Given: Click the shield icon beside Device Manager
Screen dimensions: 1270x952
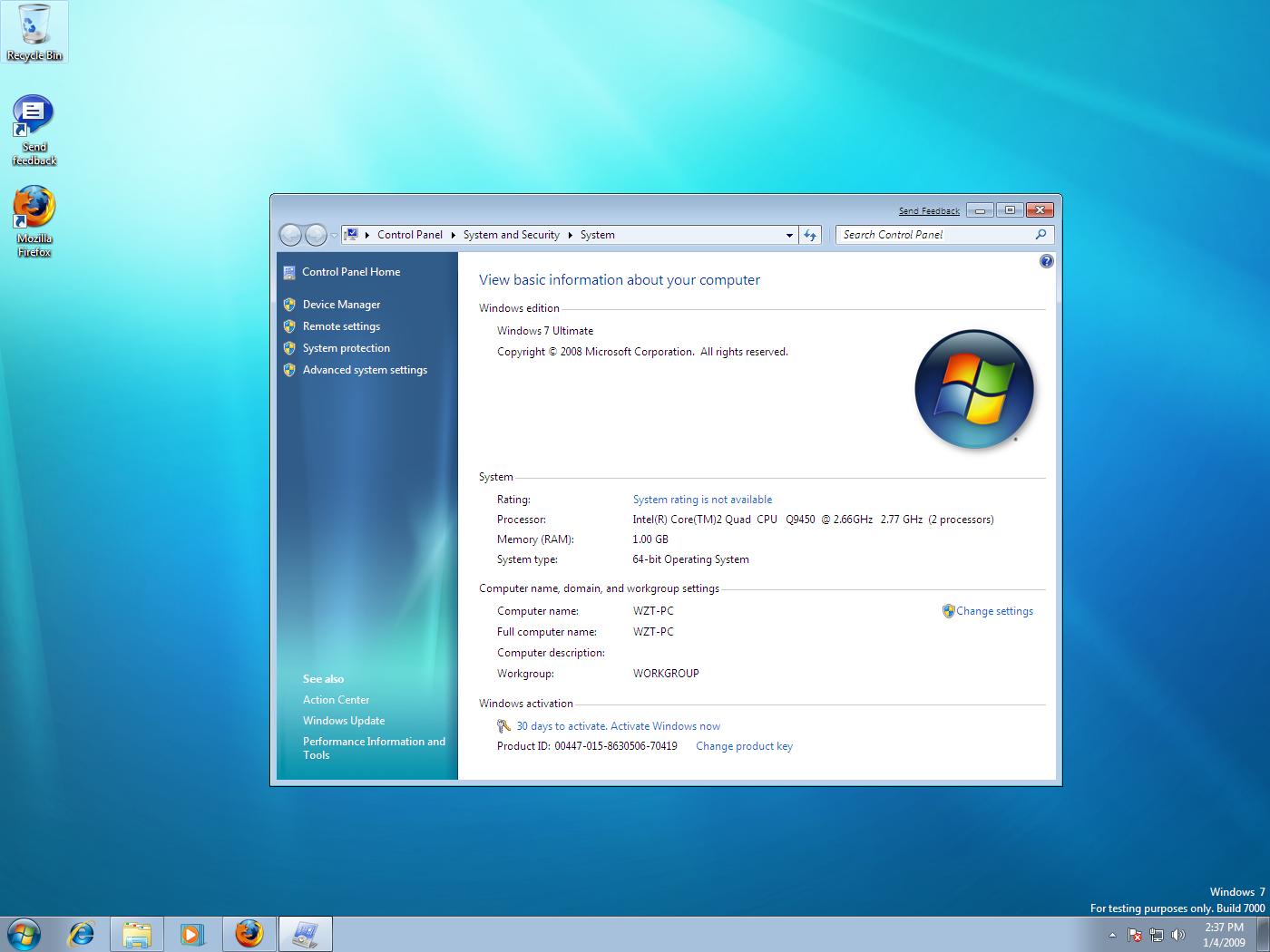Looking at the screenshot, I should (x=289, y=305).
